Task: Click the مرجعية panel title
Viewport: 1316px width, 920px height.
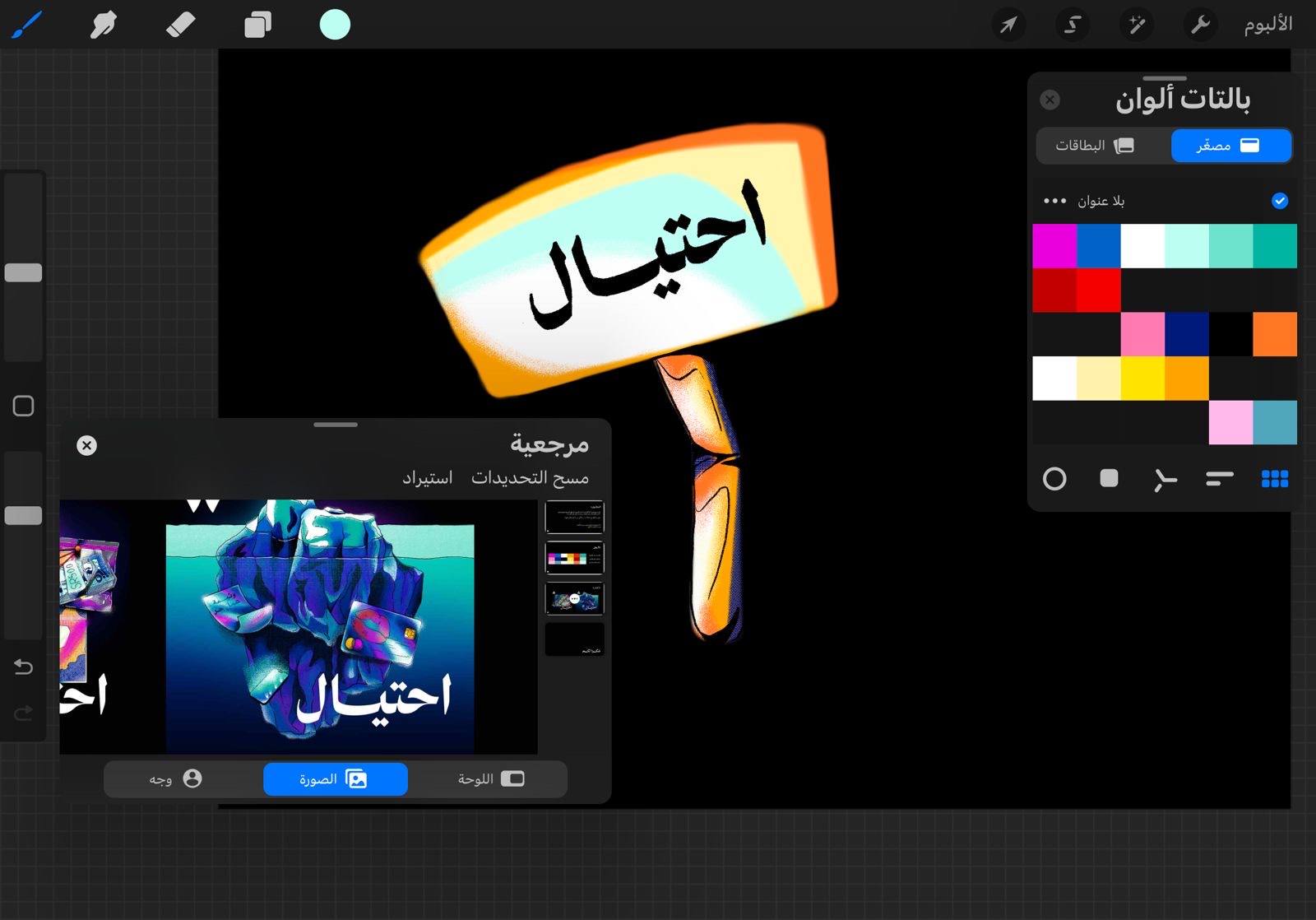Action: [549, 444]
